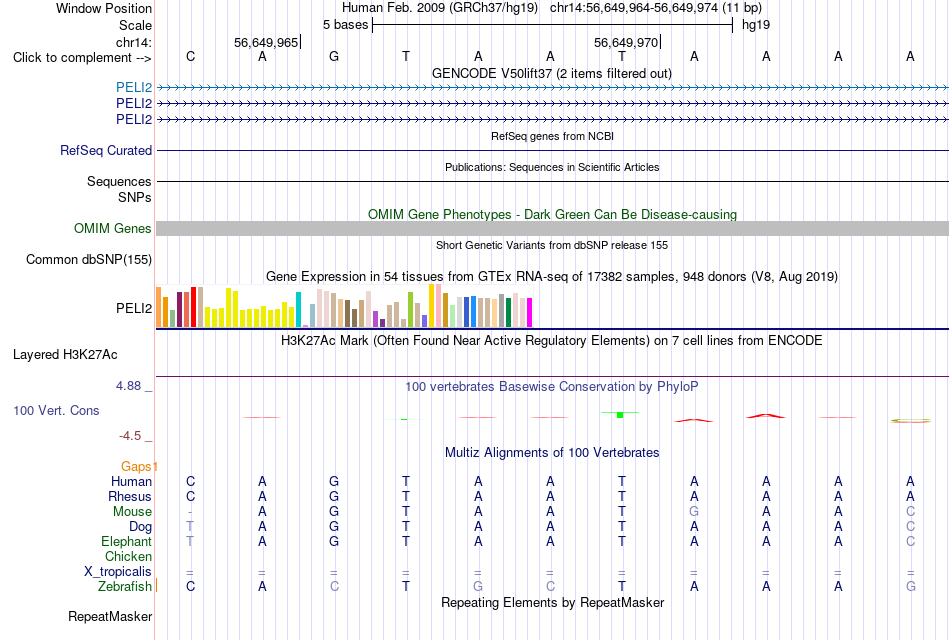Click base C in the complement sequence row
Viewport: 950px width, 640px height.
[190, 56]
